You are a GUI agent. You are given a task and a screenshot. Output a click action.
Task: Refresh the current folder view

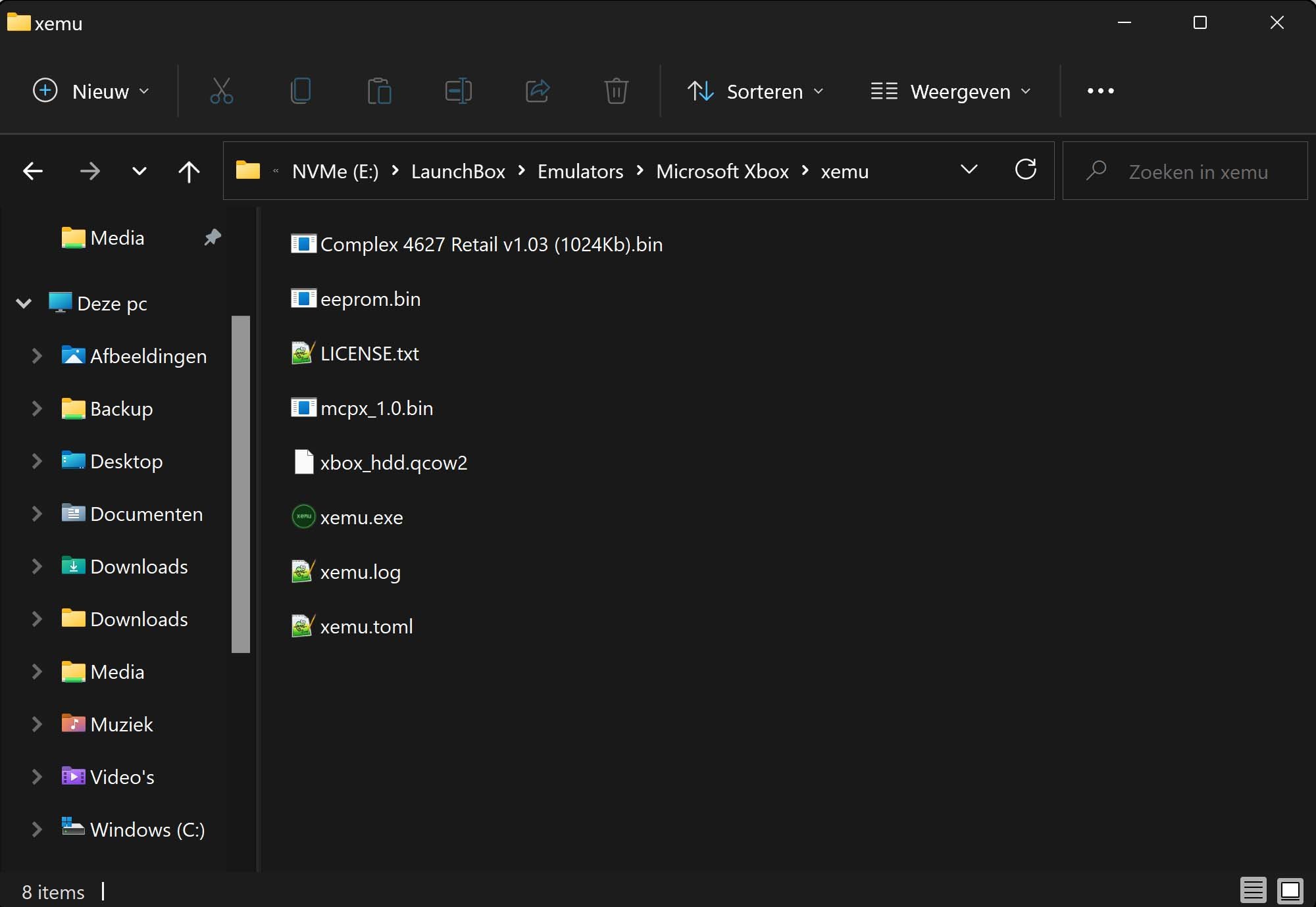pos(1025,170)
